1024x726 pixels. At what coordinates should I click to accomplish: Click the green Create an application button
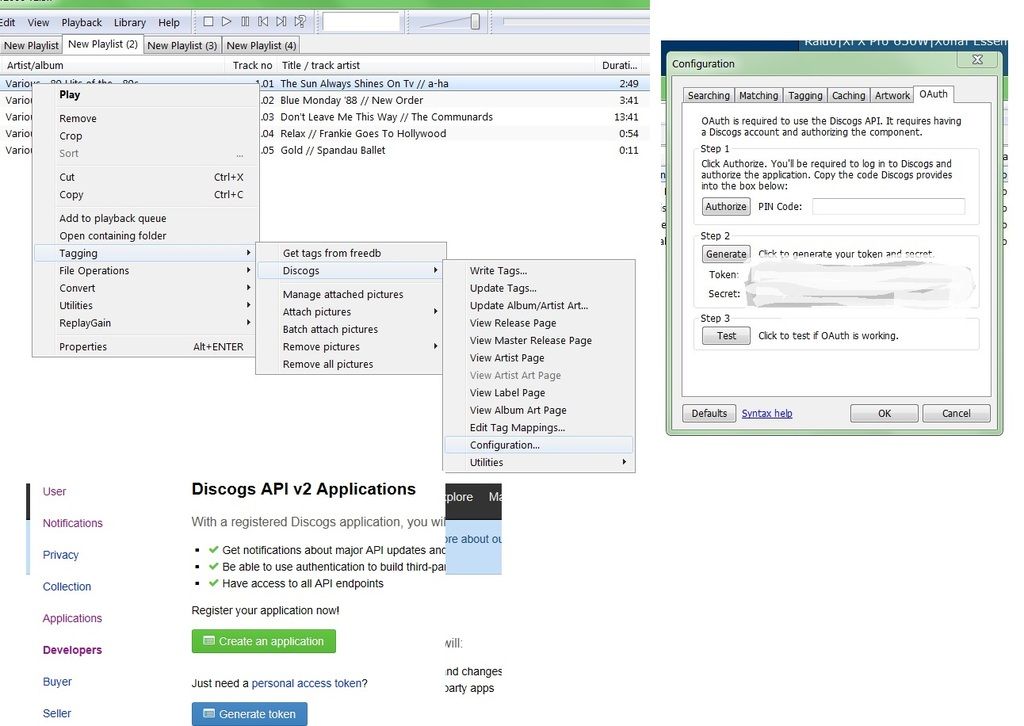(264, 641)
